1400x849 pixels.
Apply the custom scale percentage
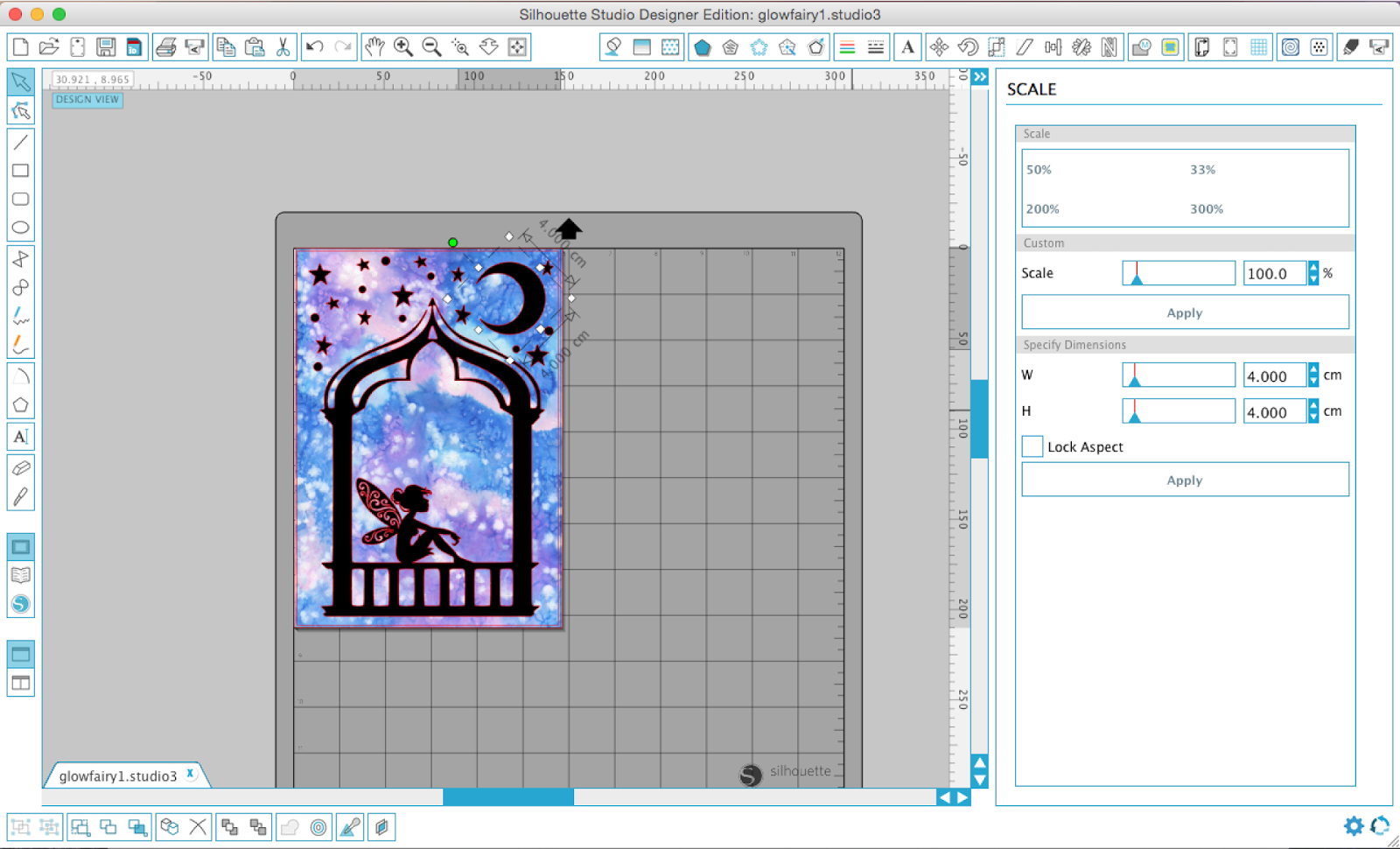pyautogui.click(x=1185, y=312)
